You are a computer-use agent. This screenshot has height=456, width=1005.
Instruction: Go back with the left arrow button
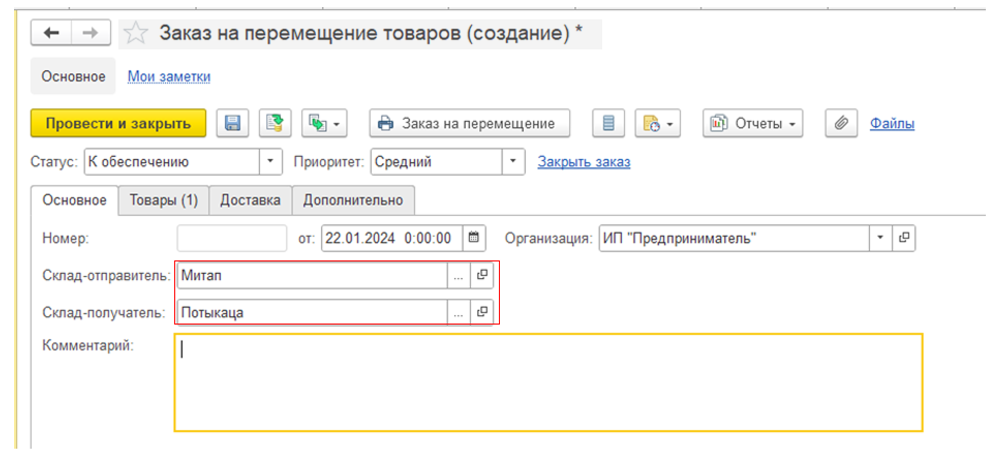tap(51, 33)
